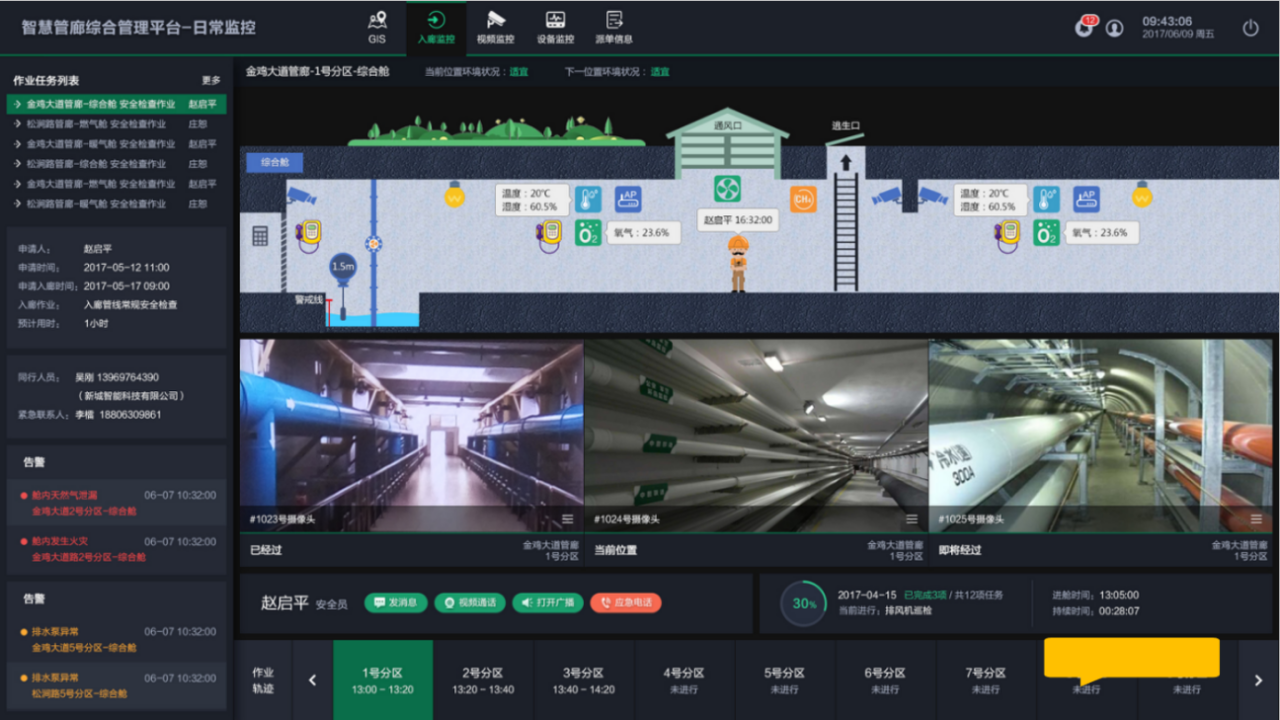Click the thermometer sensor left of the fan
The width and height of the screenshot is (1280, 720).
pos(588,199)
